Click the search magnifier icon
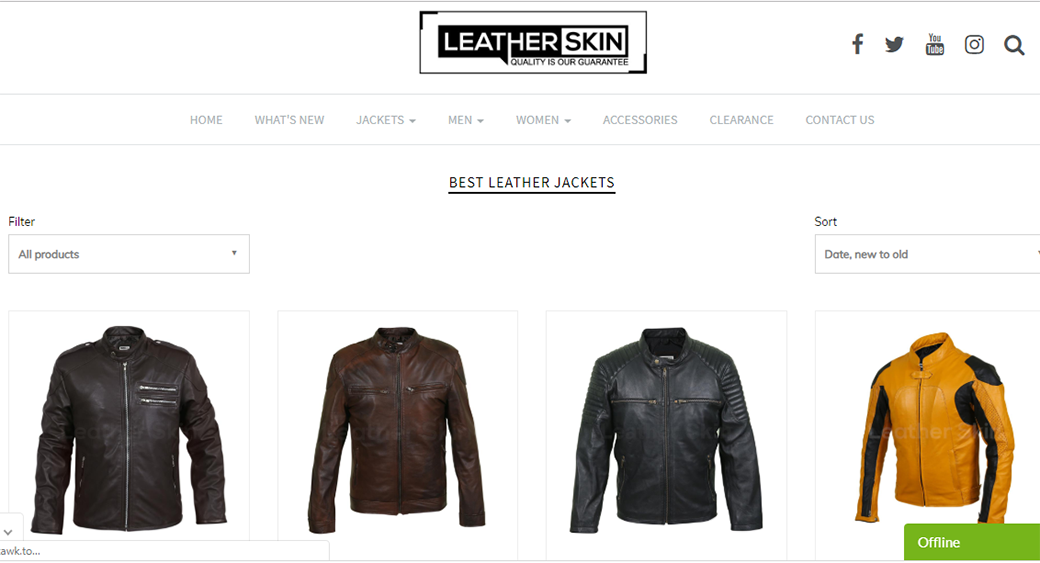 click(1014, 45)
